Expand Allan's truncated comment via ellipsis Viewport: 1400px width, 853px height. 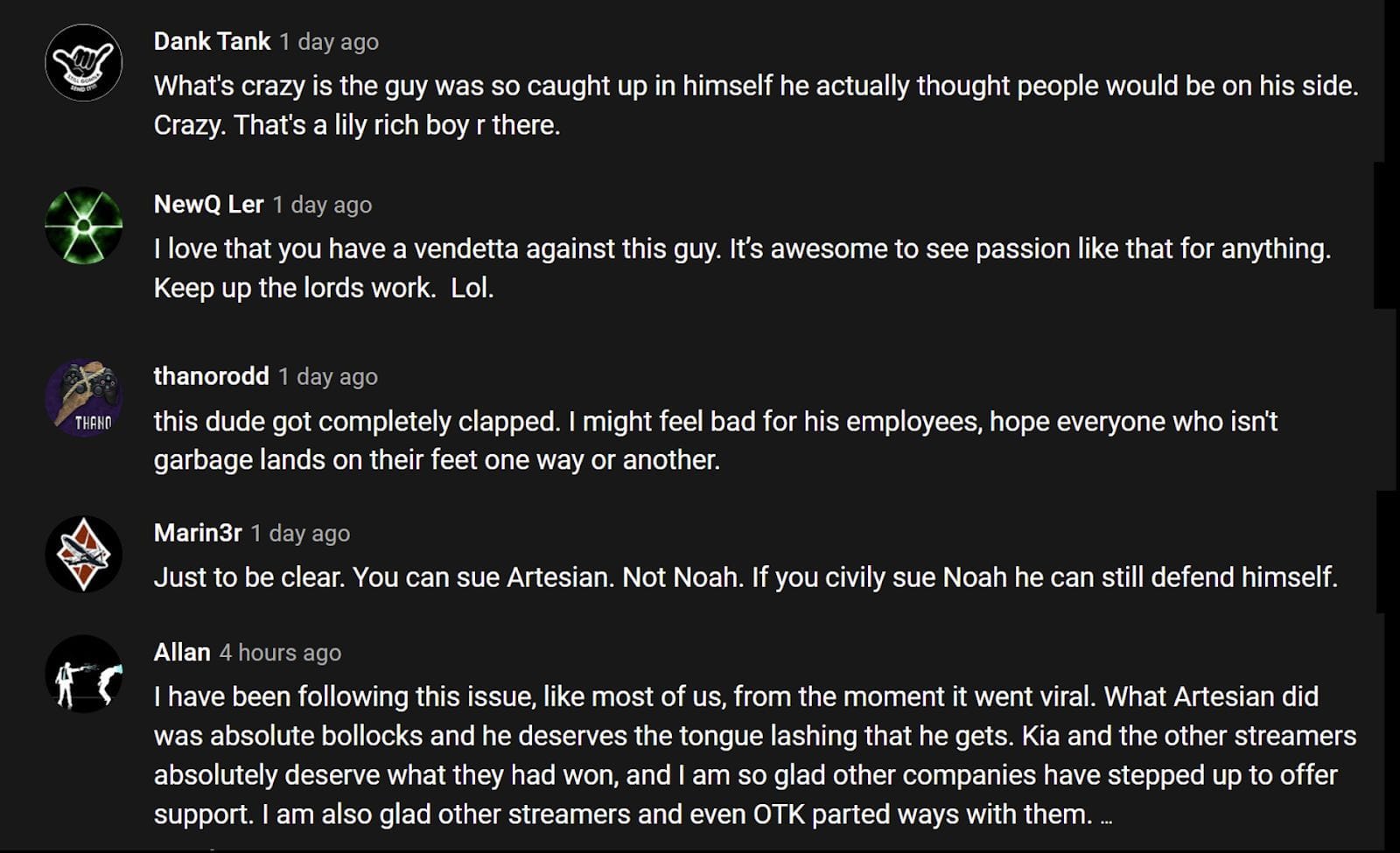pos(1106,816)
